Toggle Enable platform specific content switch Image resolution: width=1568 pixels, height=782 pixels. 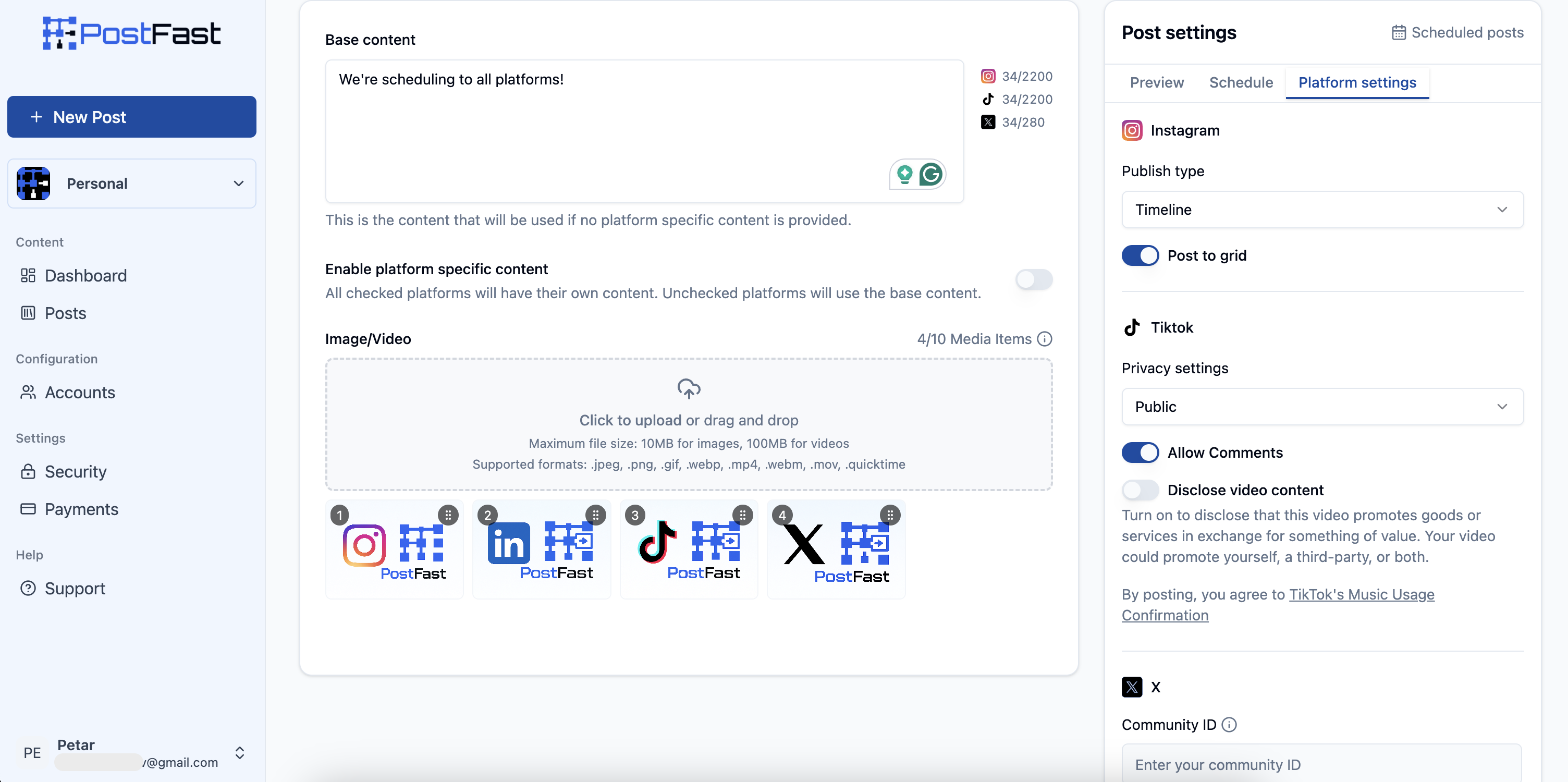[x=1034, y=280]
